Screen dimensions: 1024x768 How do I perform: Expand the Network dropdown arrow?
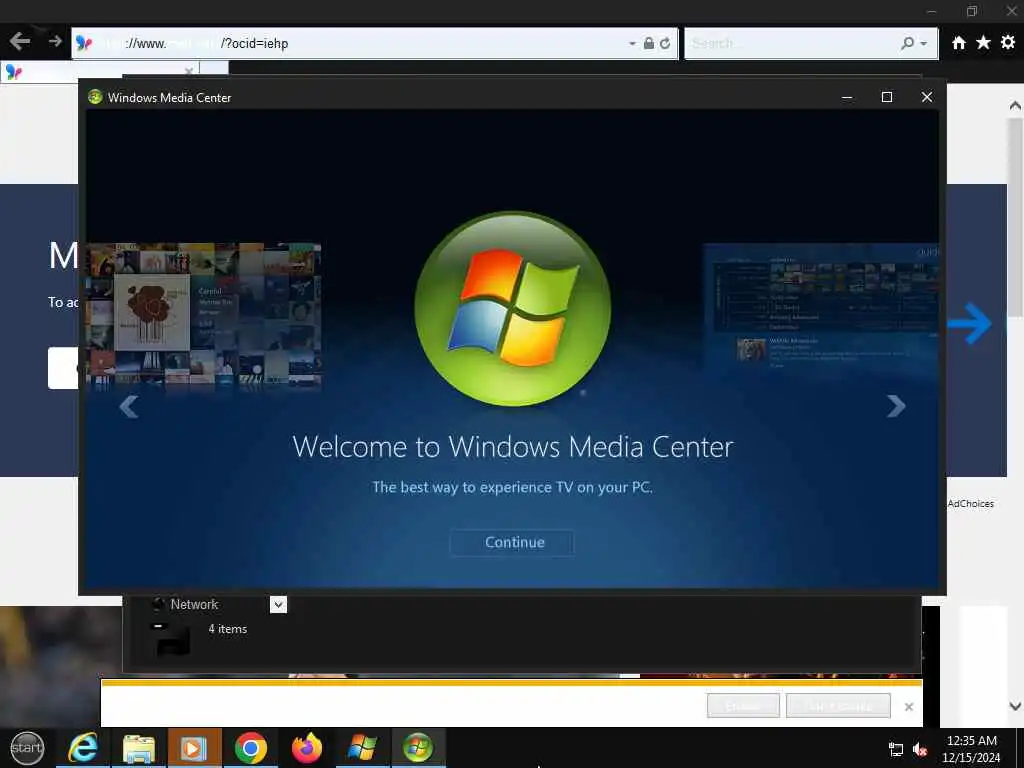tap(278, 605)
